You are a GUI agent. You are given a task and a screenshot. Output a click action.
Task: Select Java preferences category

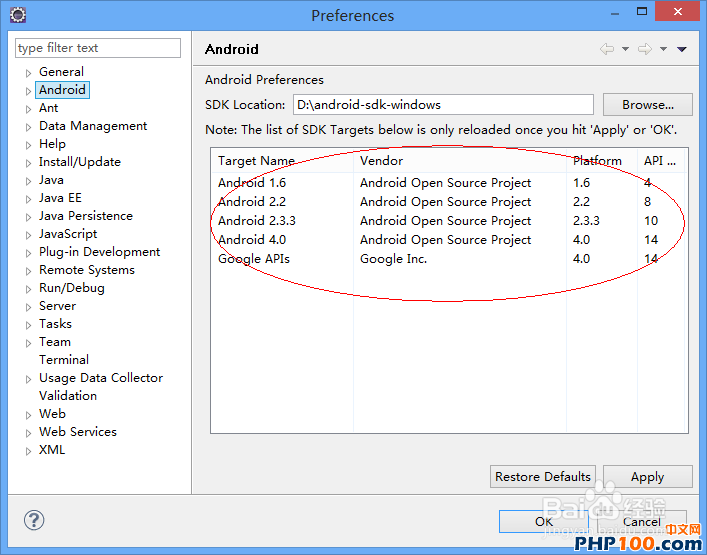coord(51,180)
